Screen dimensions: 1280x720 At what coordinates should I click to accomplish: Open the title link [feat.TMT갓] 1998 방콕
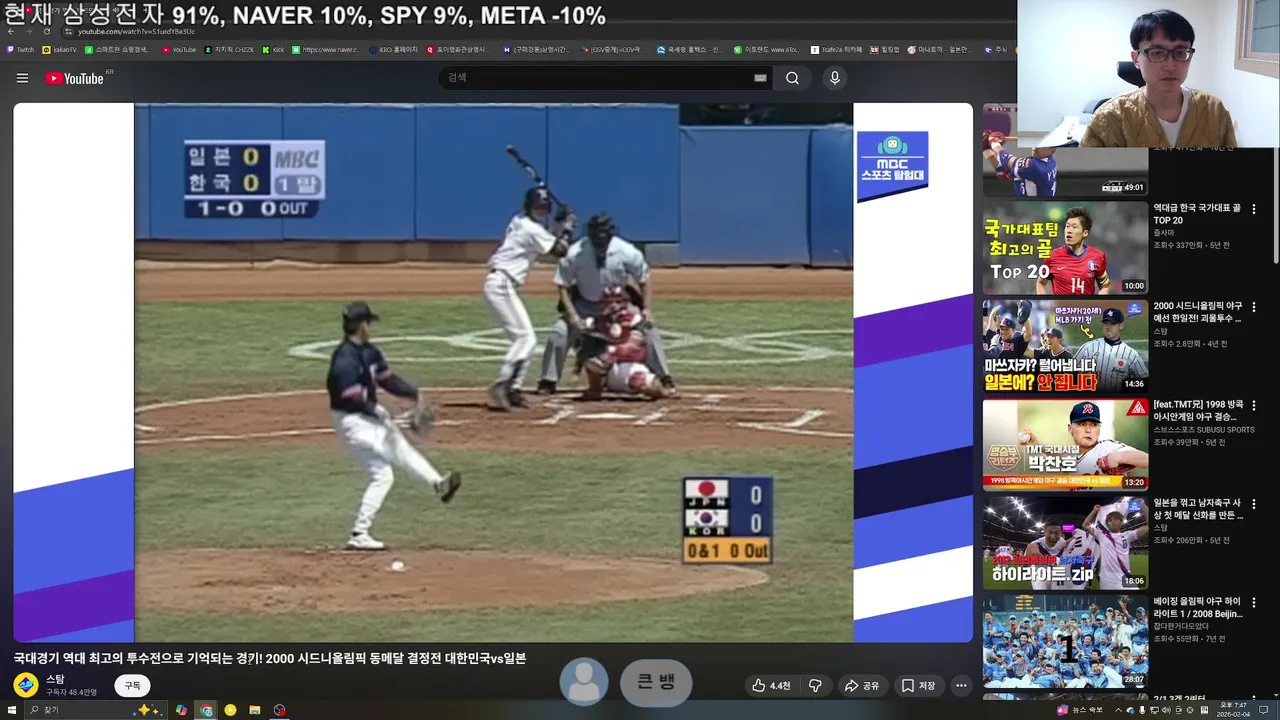pos(1195,410)
